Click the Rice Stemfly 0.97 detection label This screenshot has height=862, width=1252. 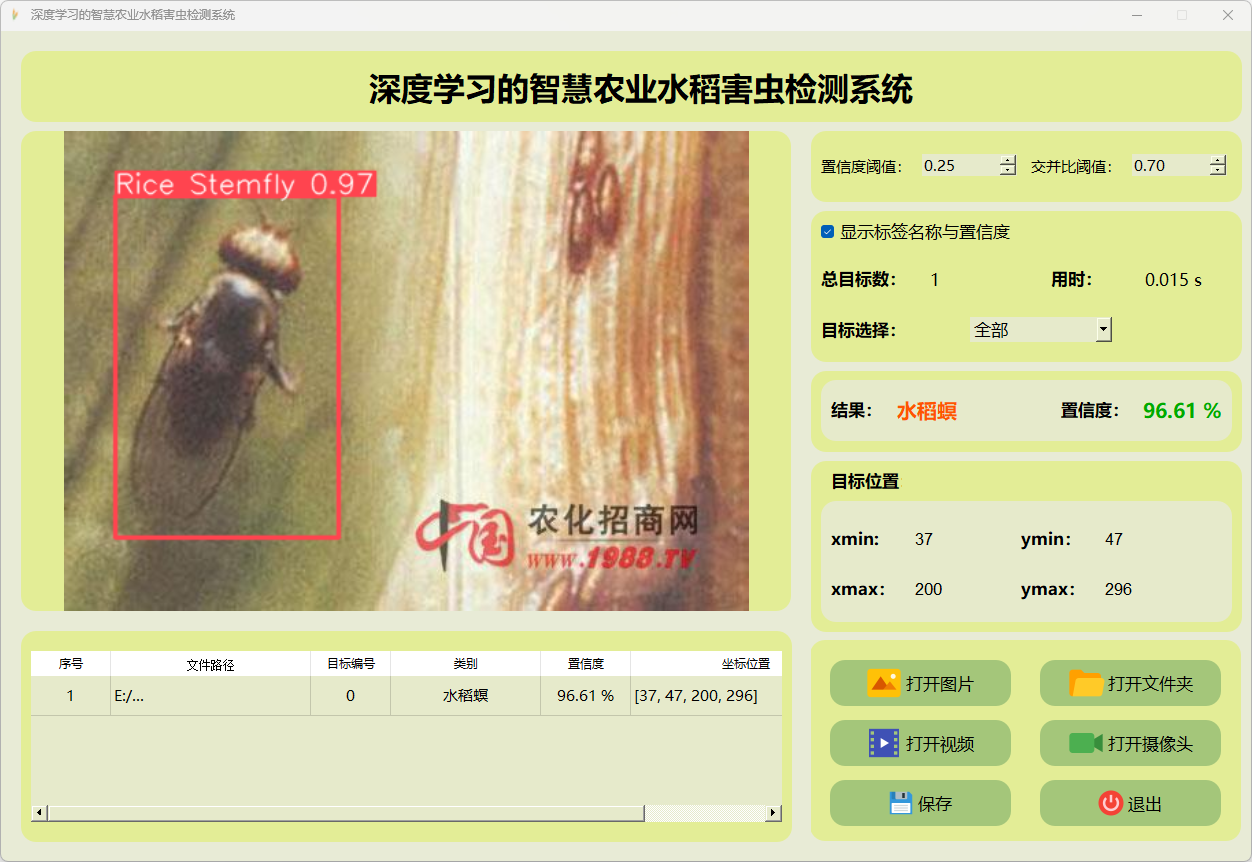[245, 184]
